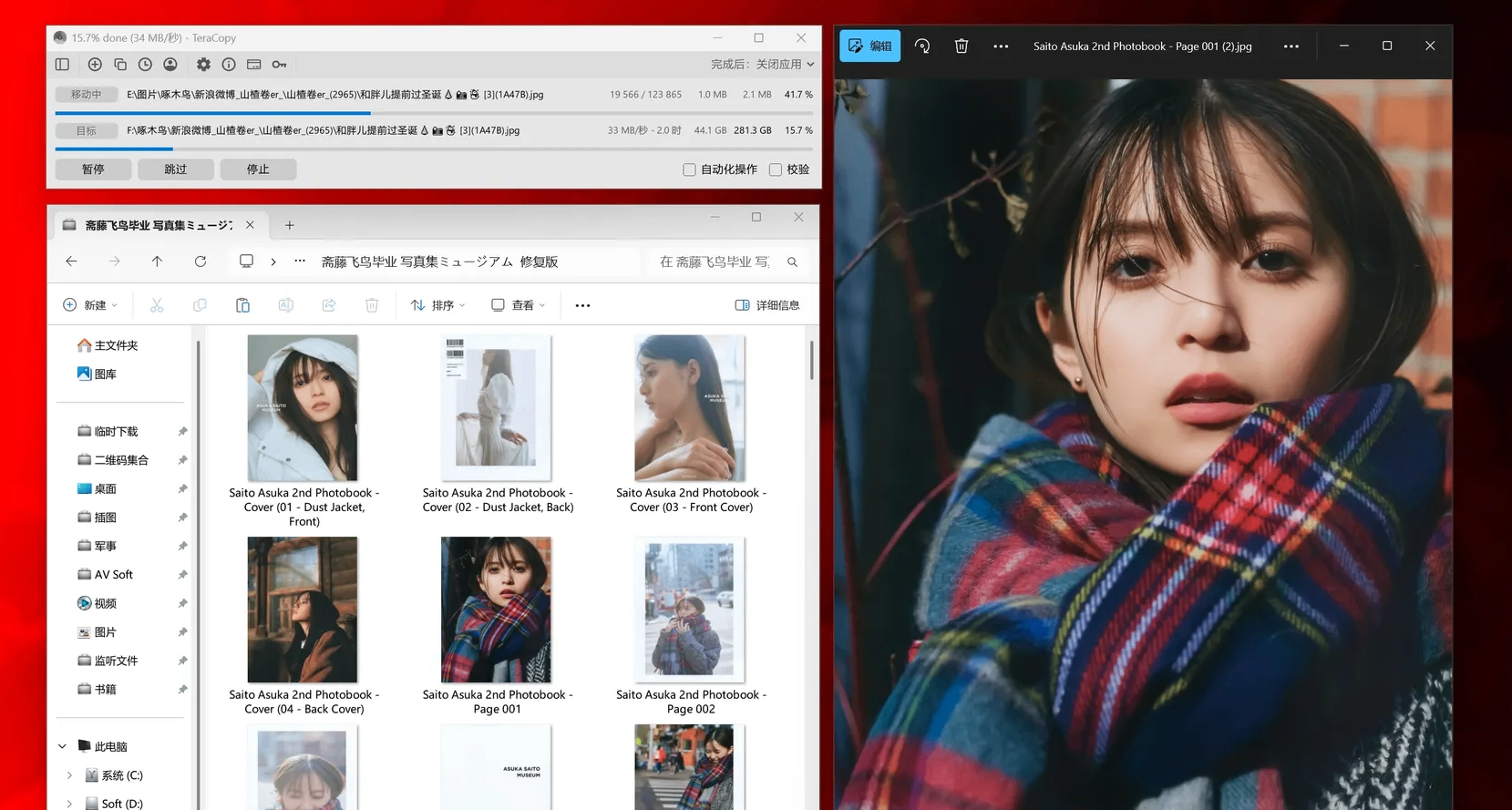This screenshot has width=1512, height=810.
Task: Click the key license icon in TeraCopy
Action: (x=280, y=65)
